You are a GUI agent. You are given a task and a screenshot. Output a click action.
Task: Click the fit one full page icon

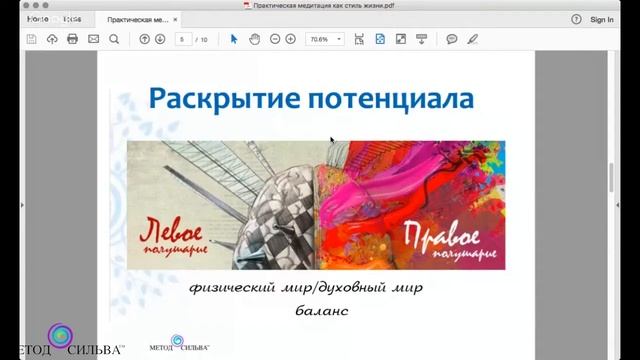point(380,39)
